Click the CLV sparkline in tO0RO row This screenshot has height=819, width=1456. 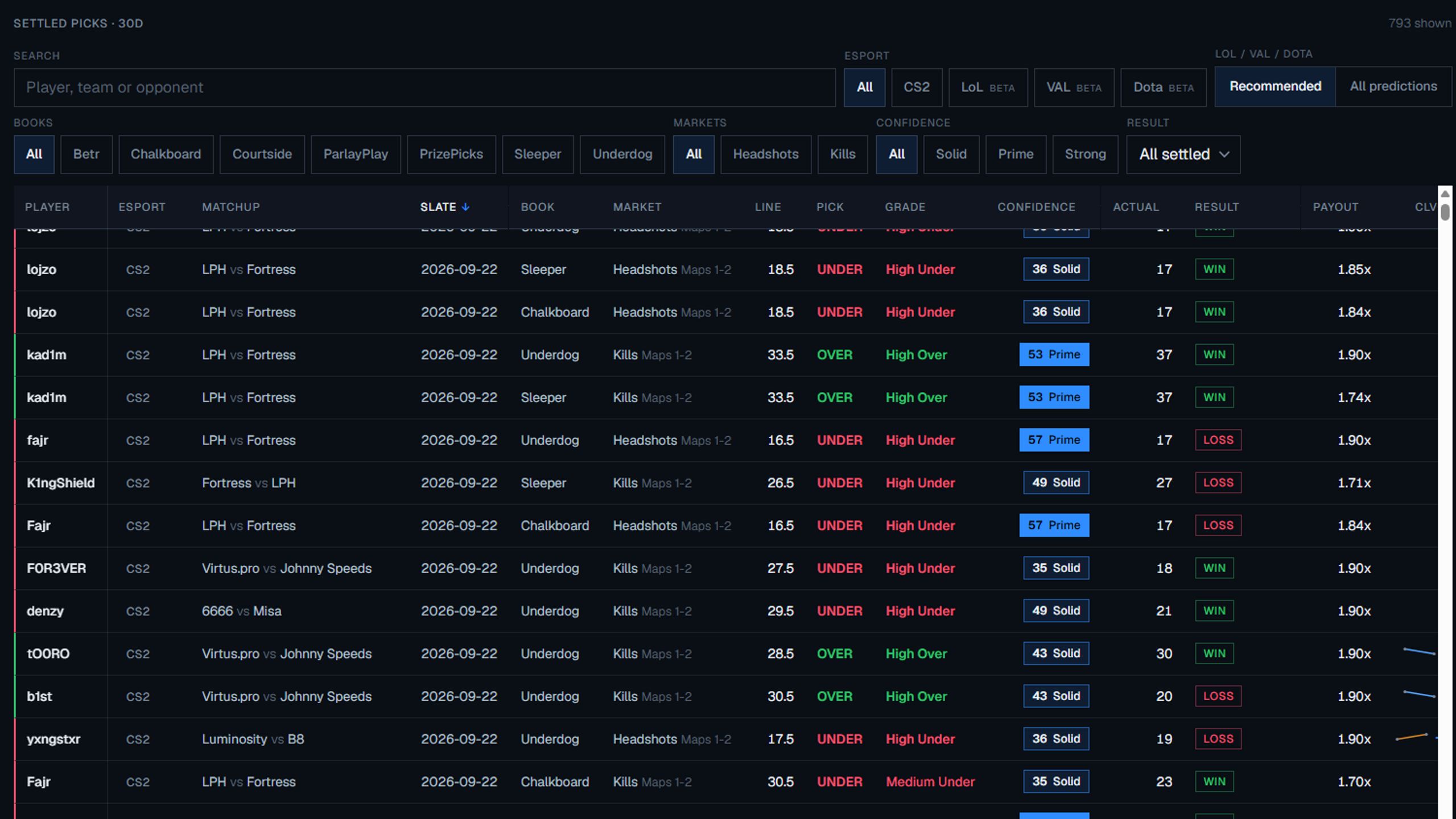[1419, 652]
